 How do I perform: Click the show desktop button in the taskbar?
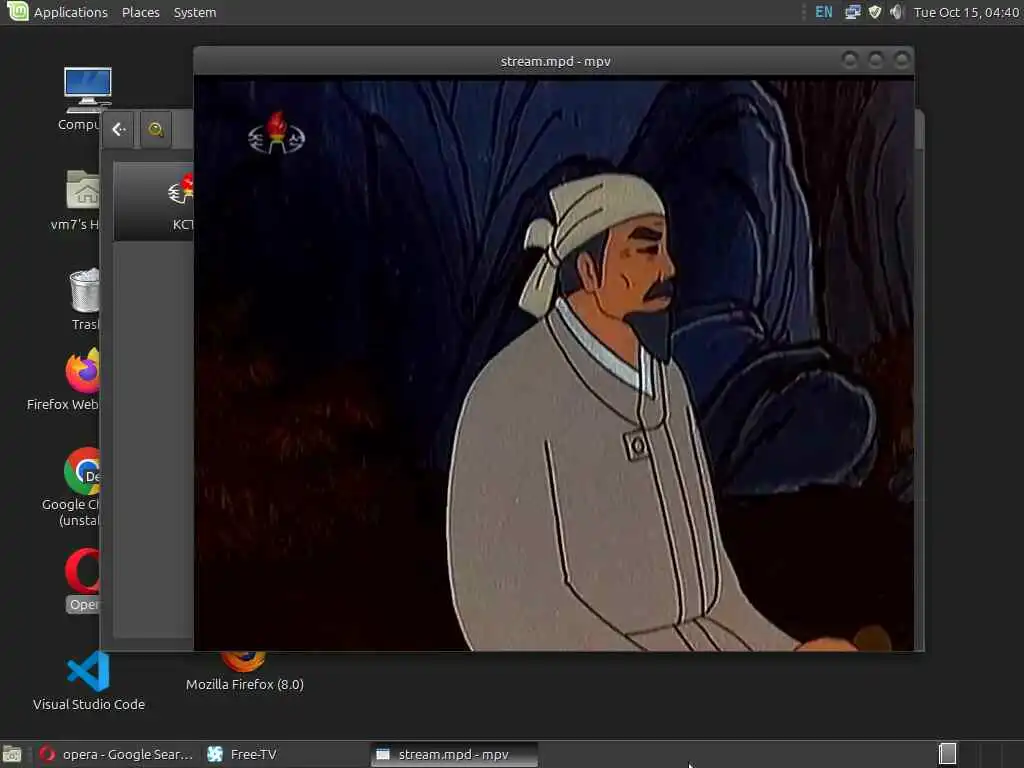12,754
